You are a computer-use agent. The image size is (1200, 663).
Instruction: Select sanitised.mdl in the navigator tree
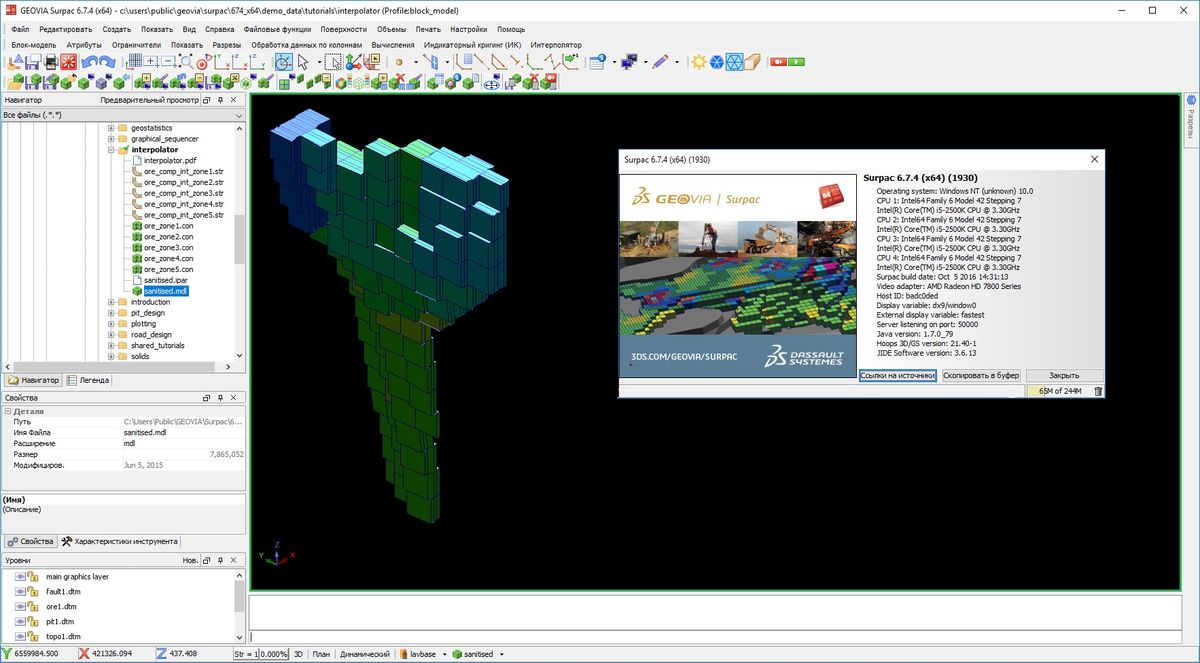pos(167,291)
